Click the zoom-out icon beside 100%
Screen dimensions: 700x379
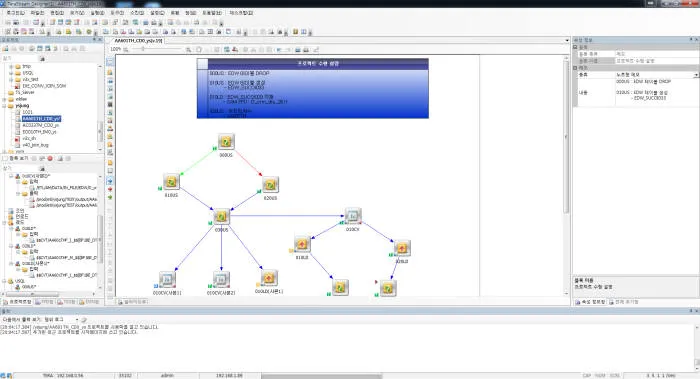point(126,50)
